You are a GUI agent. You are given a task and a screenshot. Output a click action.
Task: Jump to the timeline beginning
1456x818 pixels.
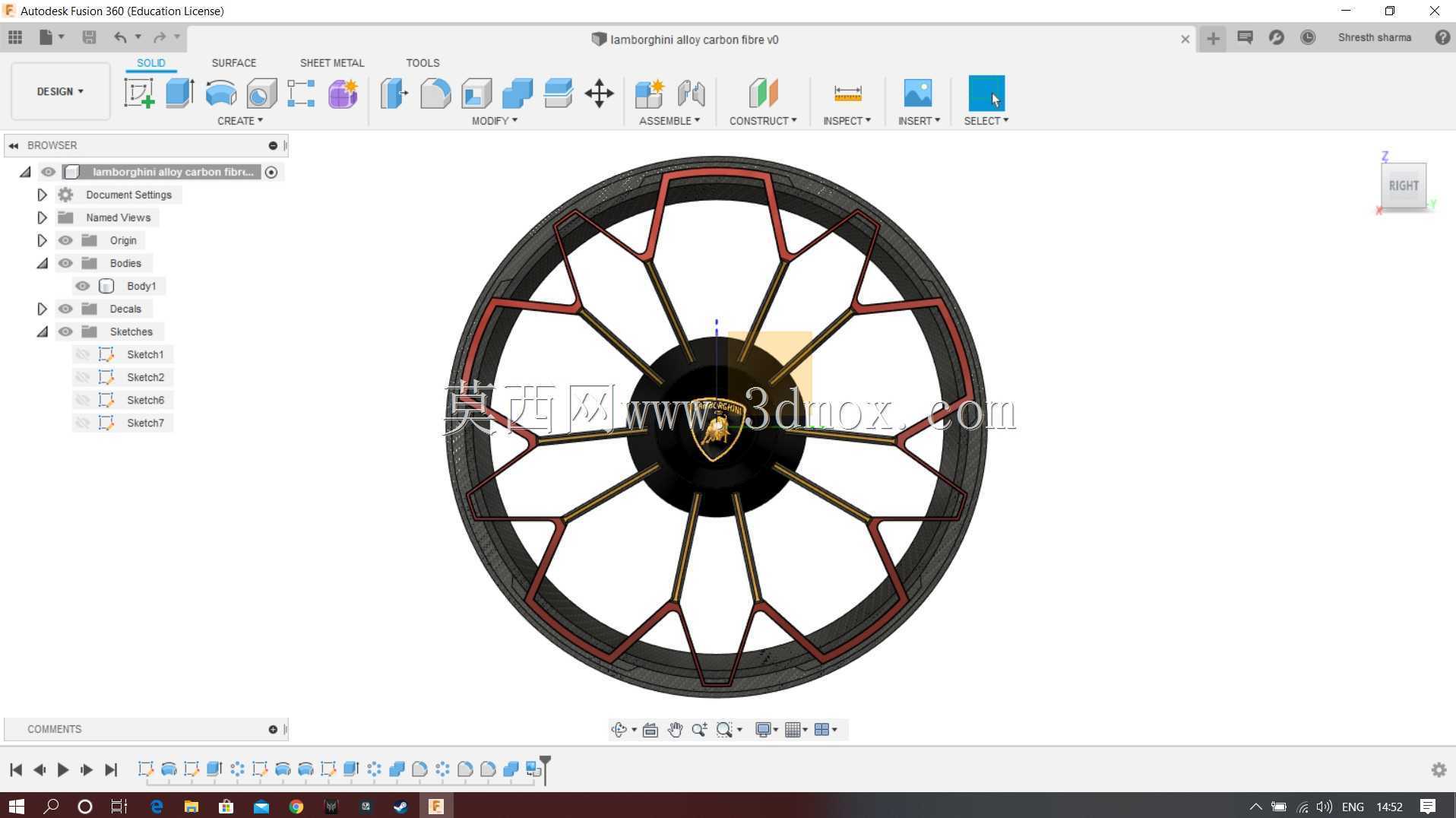16,770
